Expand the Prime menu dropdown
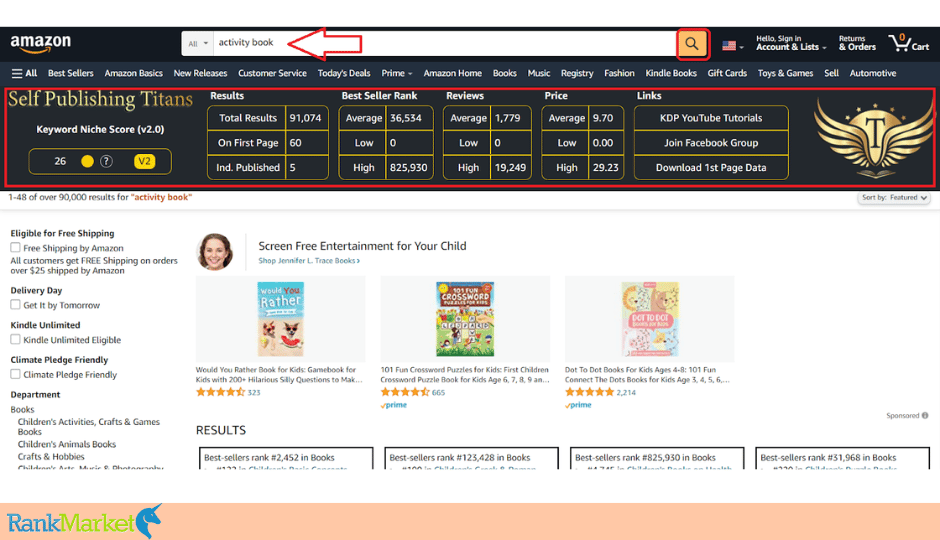Screen dimensions: 940x540 click(397, 73)
